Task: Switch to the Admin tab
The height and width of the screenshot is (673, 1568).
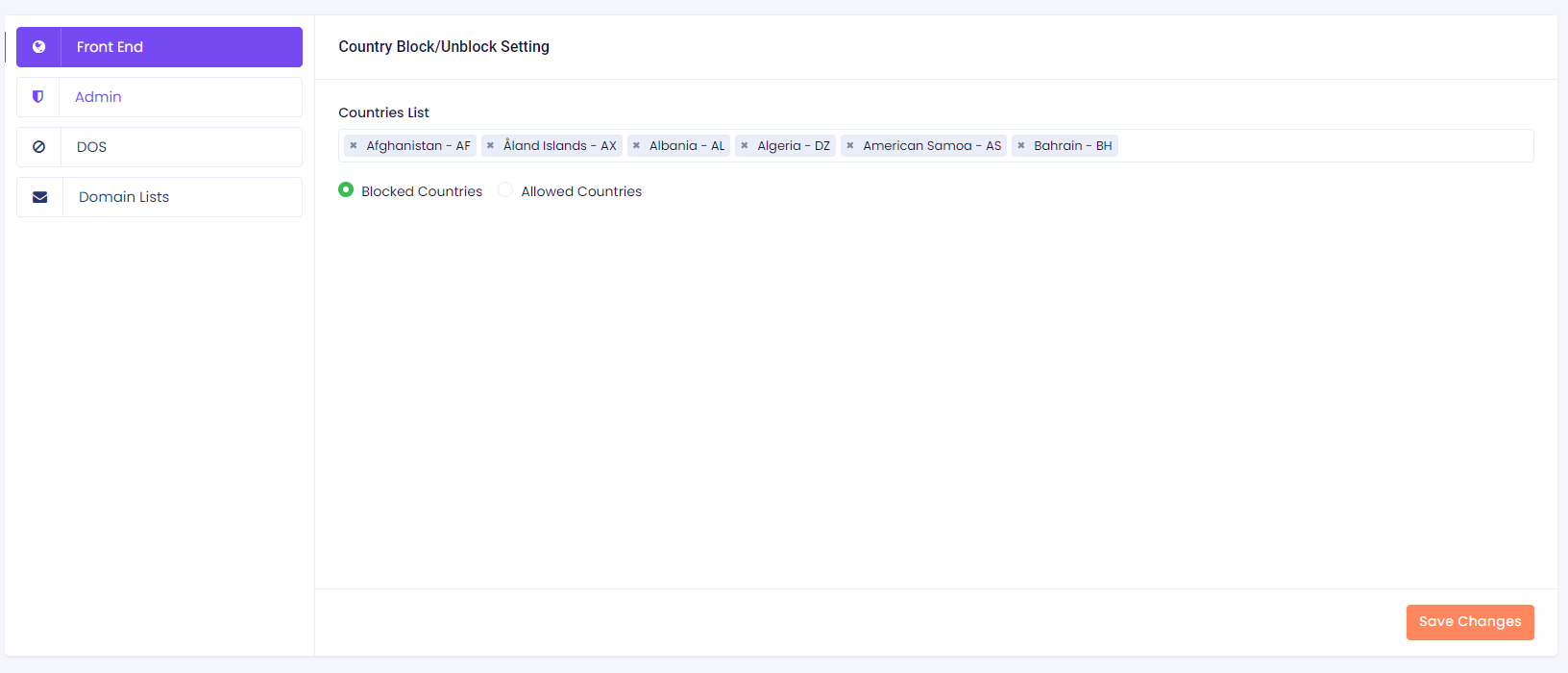Action: (98, 97)
